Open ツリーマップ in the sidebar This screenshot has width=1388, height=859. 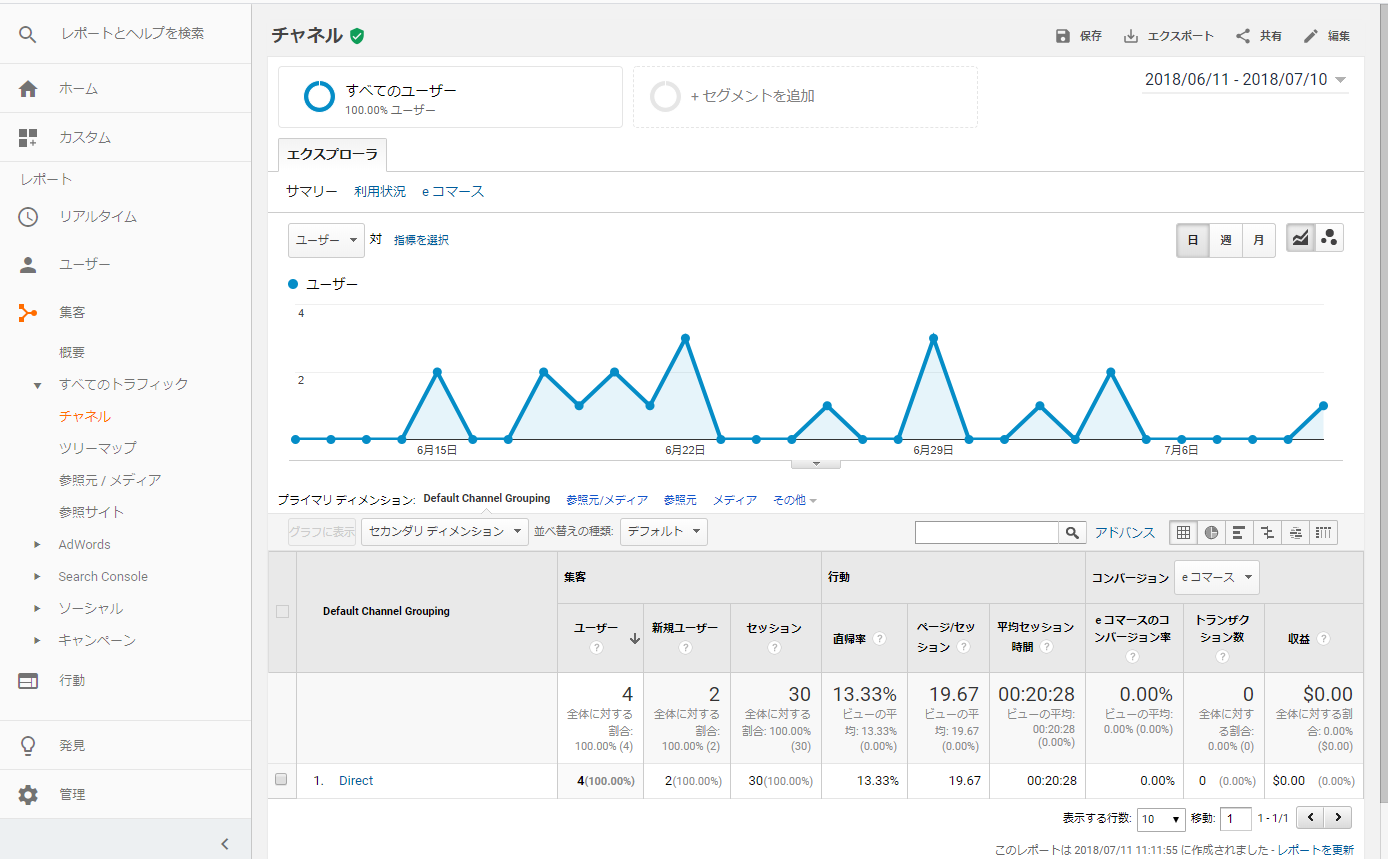click(x=98, y=449)
